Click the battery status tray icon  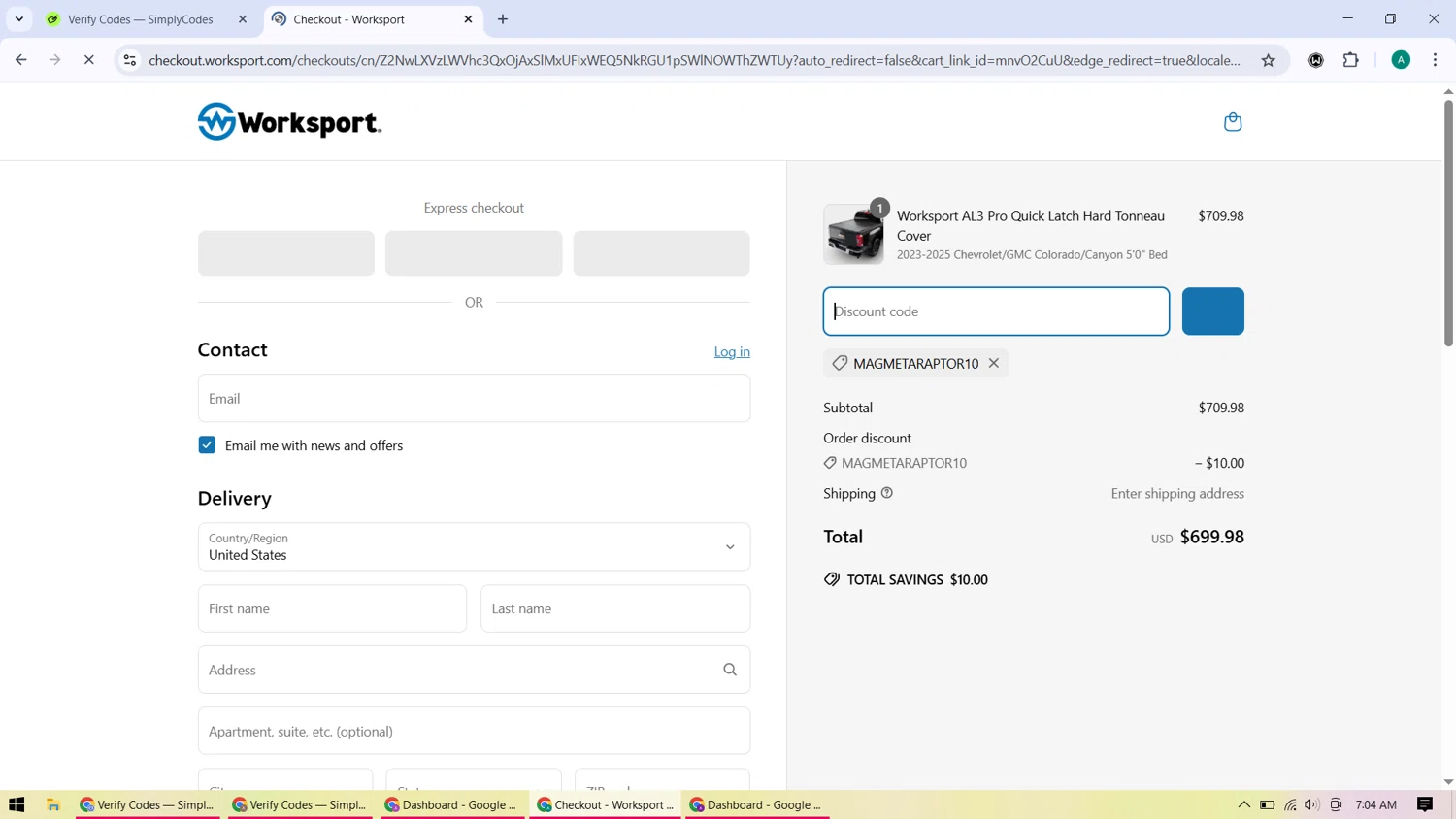(x=1267, y=804)
